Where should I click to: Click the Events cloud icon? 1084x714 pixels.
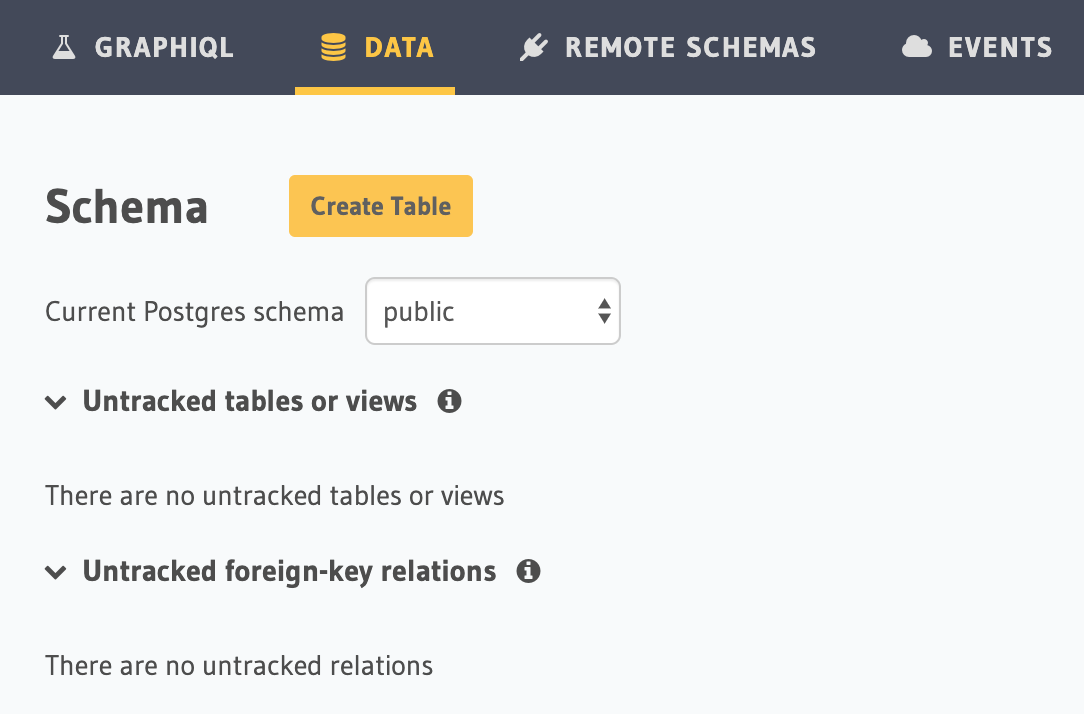[x=916, y=47]
